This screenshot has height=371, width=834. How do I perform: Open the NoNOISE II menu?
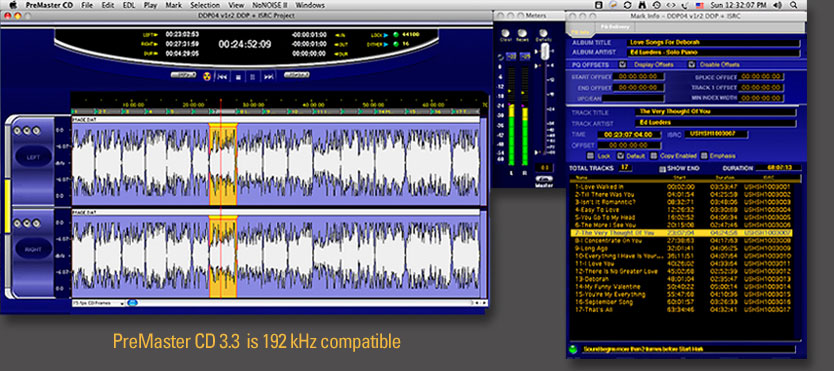pyautogui.click(x=270, y=5)
